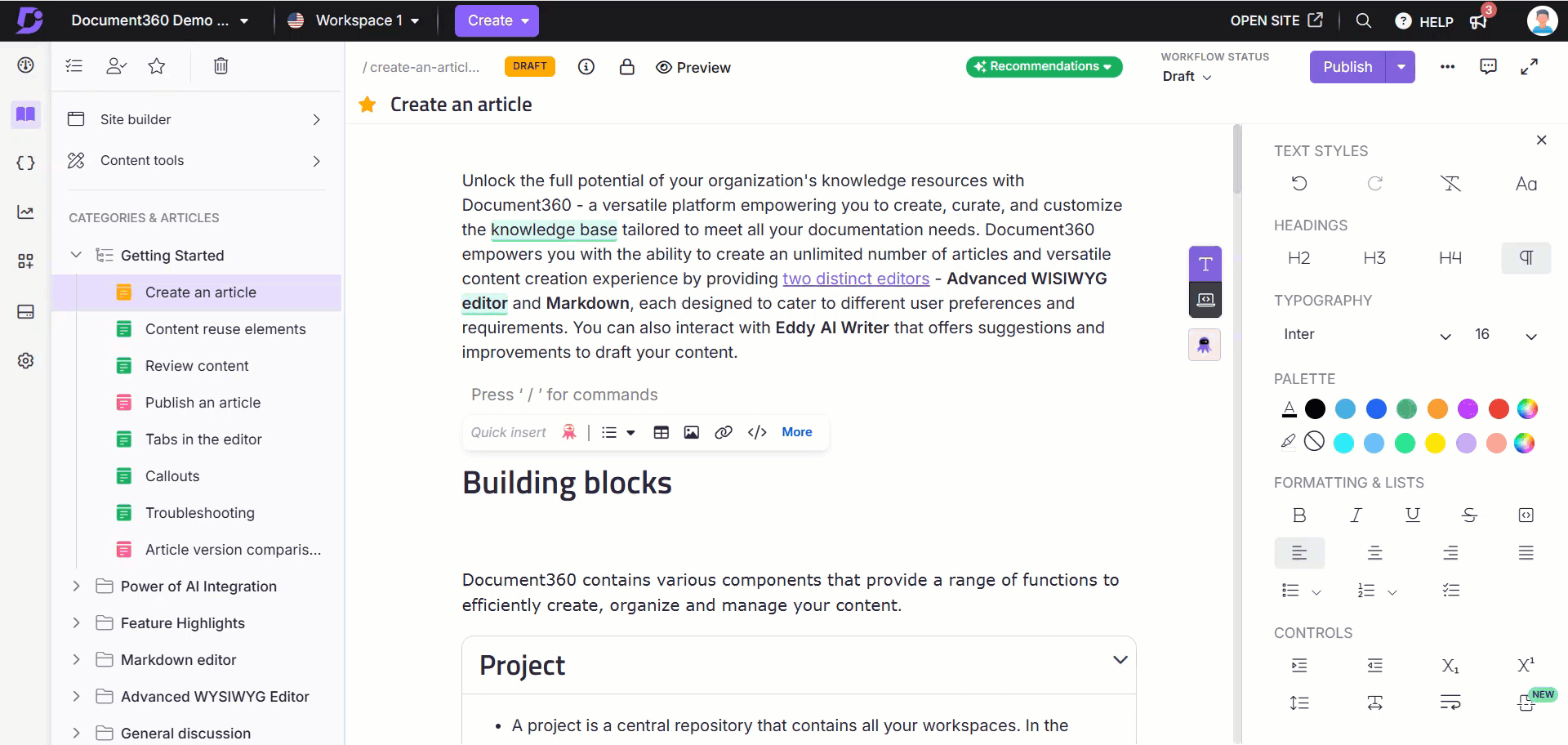
Task: Click the trash icon in sidebar toolbar
Action: 220,66
